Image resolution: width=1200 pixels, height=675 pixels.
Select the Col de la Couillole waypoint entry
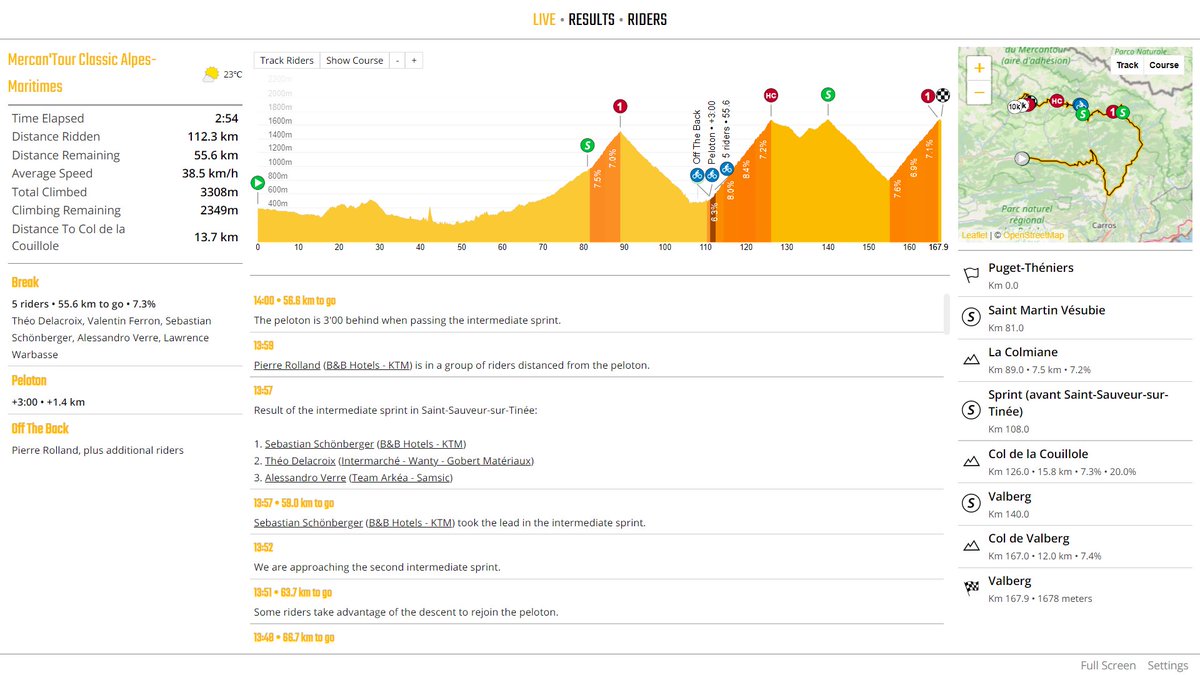(x=1076, y=462)
